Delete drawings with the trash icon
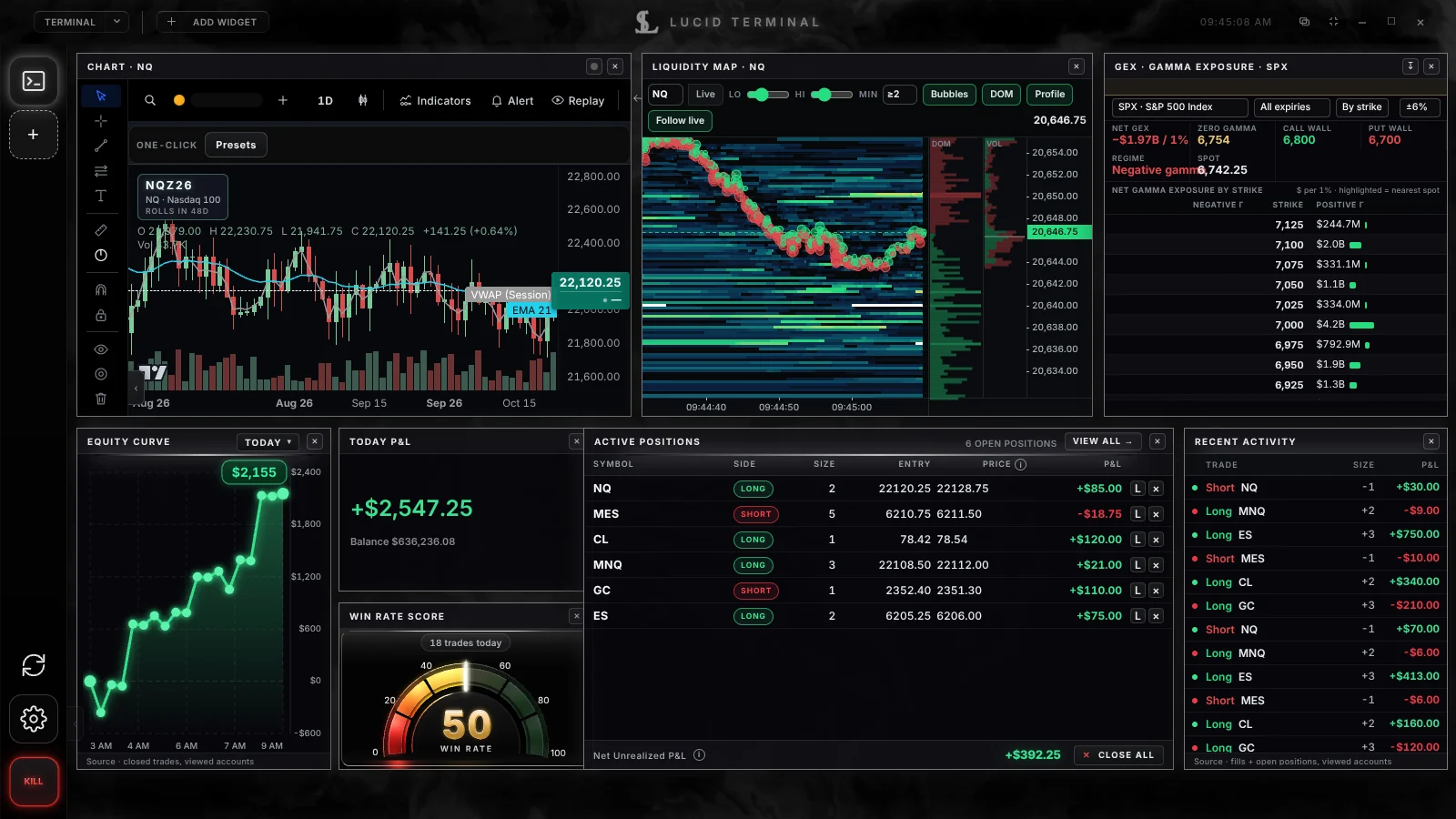Image resolution: width=1456 pixels, height=819 pixels. 101,399
